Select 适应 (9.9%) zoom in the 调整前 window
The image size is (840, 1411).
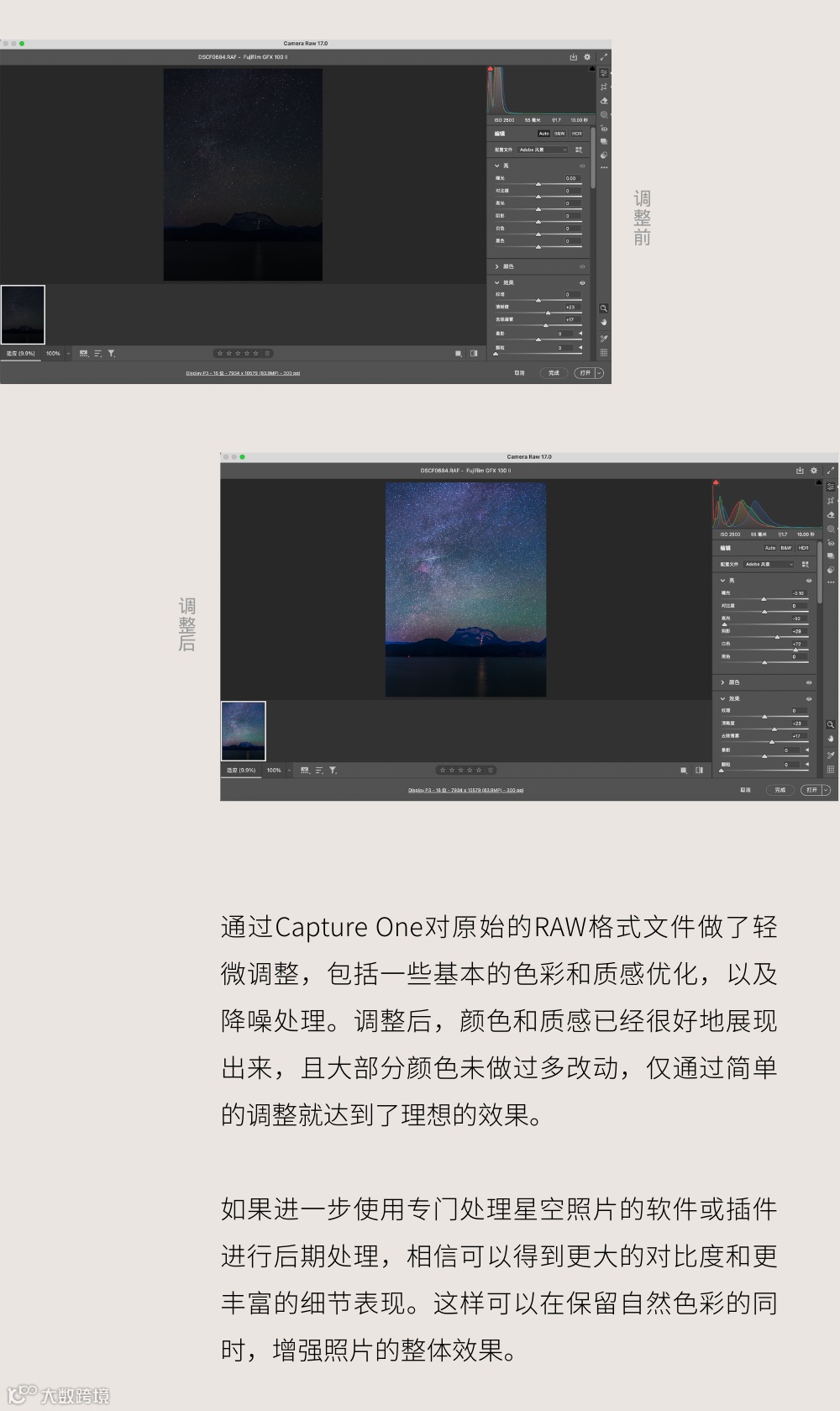[20, 354]
